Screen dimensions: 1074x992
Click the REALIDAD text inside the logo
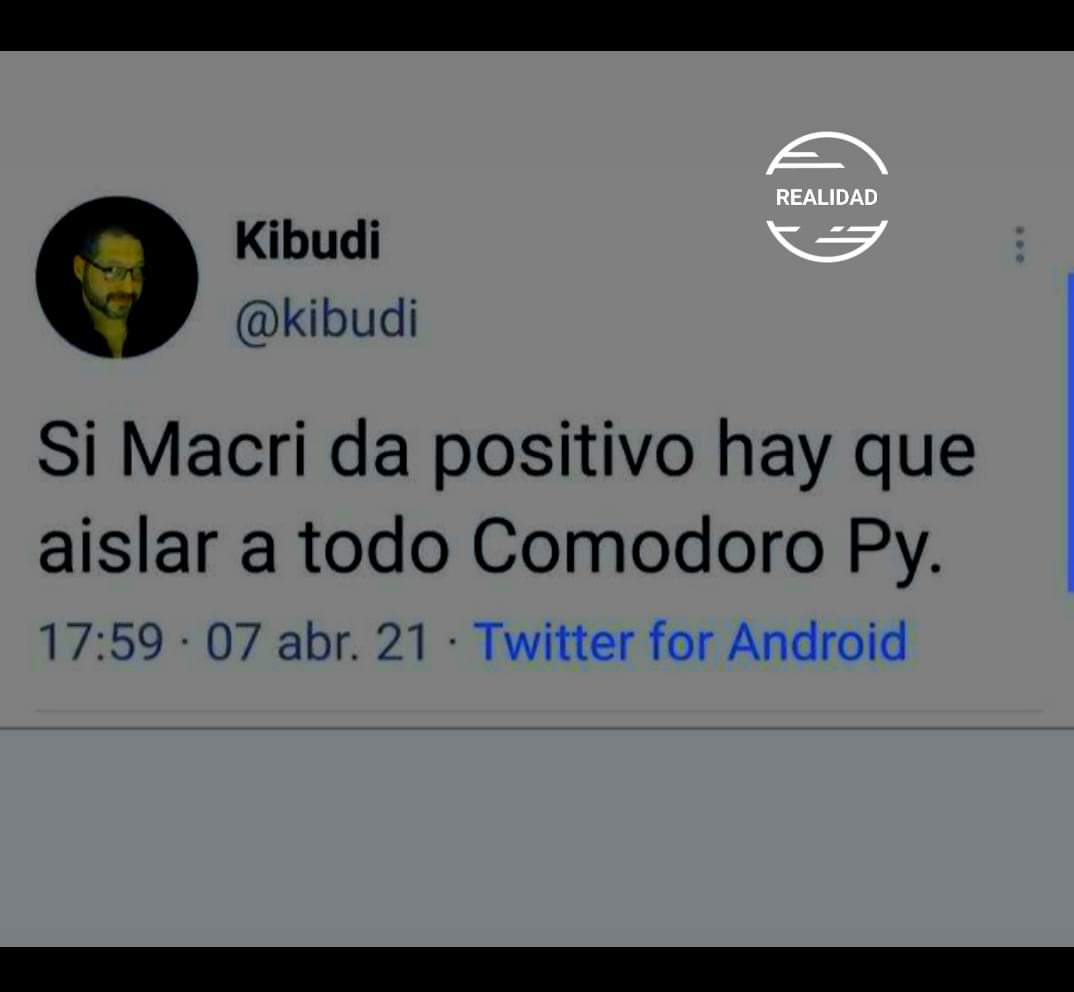click(826, 197)
